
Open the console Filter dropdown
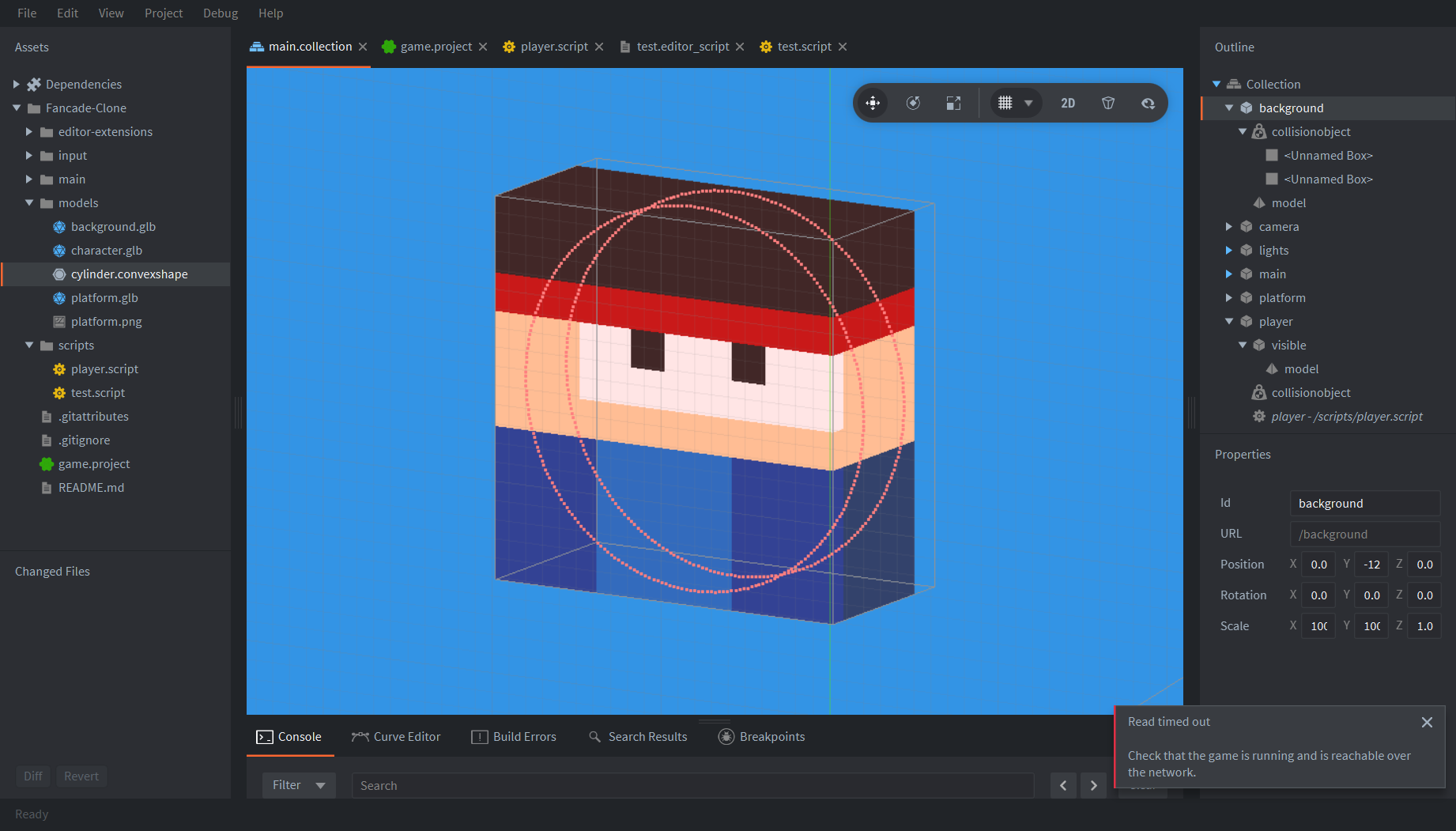pos(299,785)
